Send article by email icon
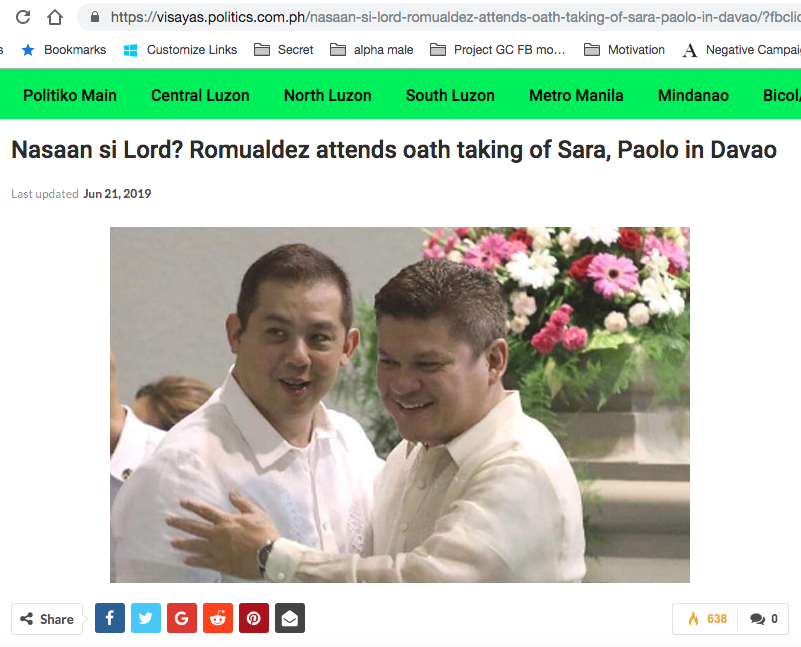Image resolution: width=801 pixels, height=647 pixels. pyautogui.click(x=290, y=618)
